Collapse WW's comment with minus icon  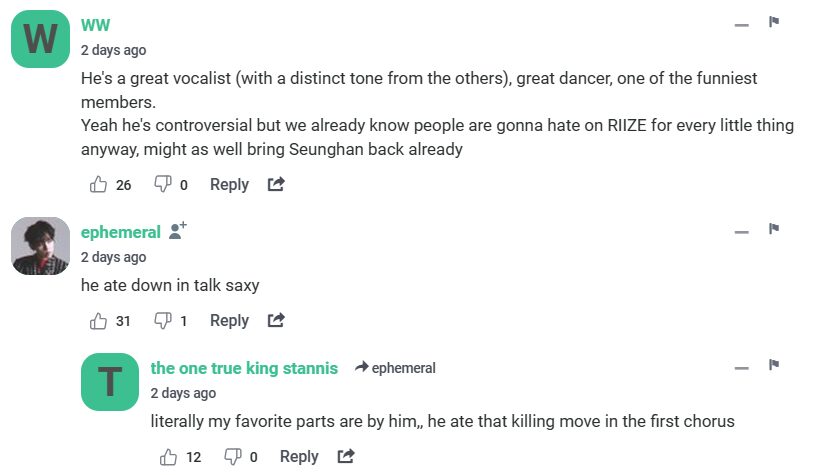point(741,24)
